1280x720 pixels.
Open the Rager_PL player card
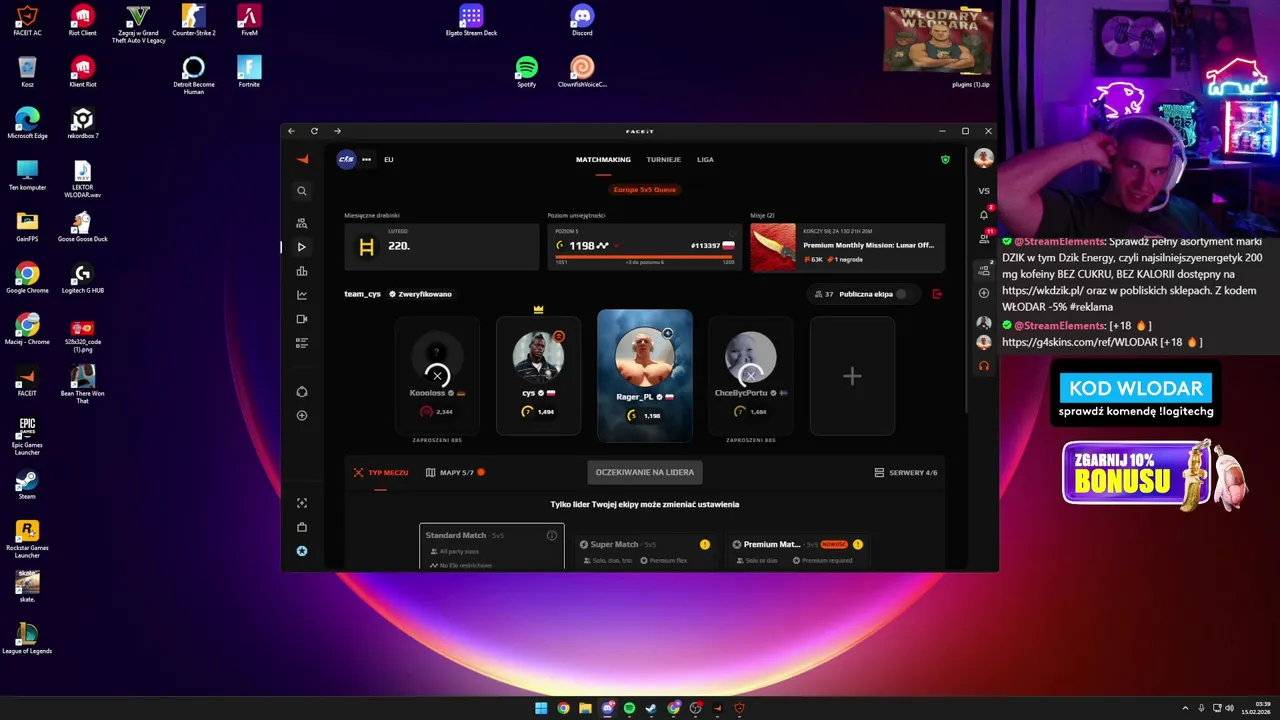pos(644,376)
